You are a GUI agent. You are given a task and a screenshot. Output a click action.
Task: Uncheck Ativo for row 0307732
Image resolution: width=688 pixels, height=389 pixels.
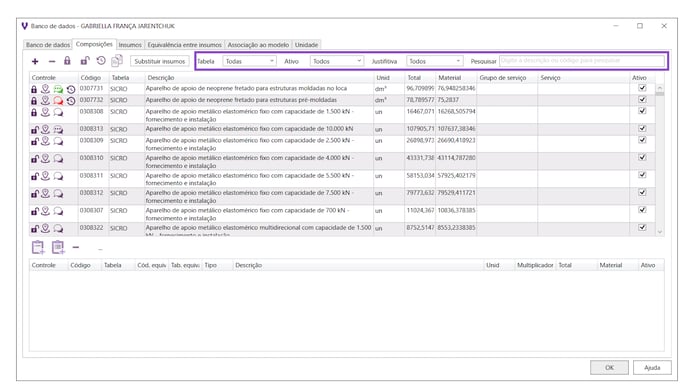pyautogui.click(x=642, y=100)
